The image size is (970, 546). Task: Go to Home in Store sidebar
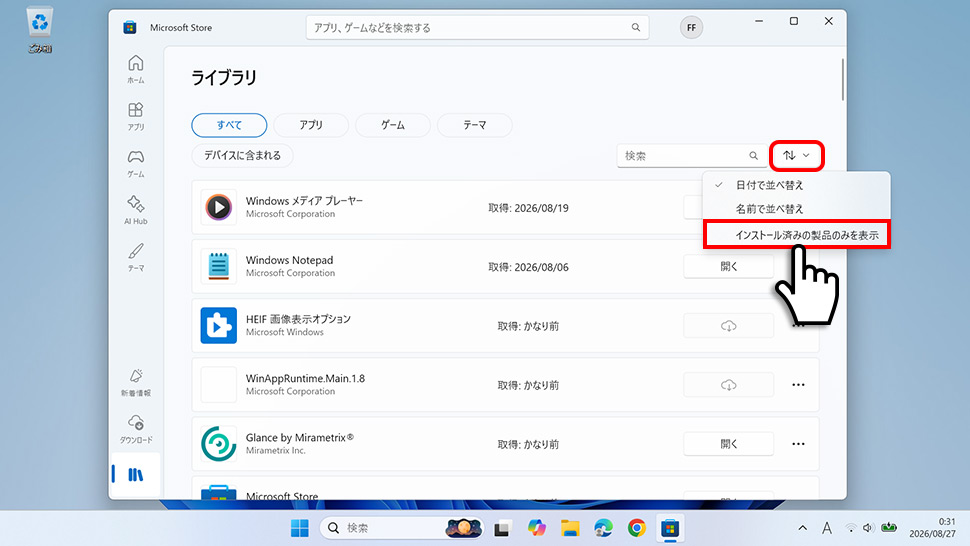(x=135, y=69)
